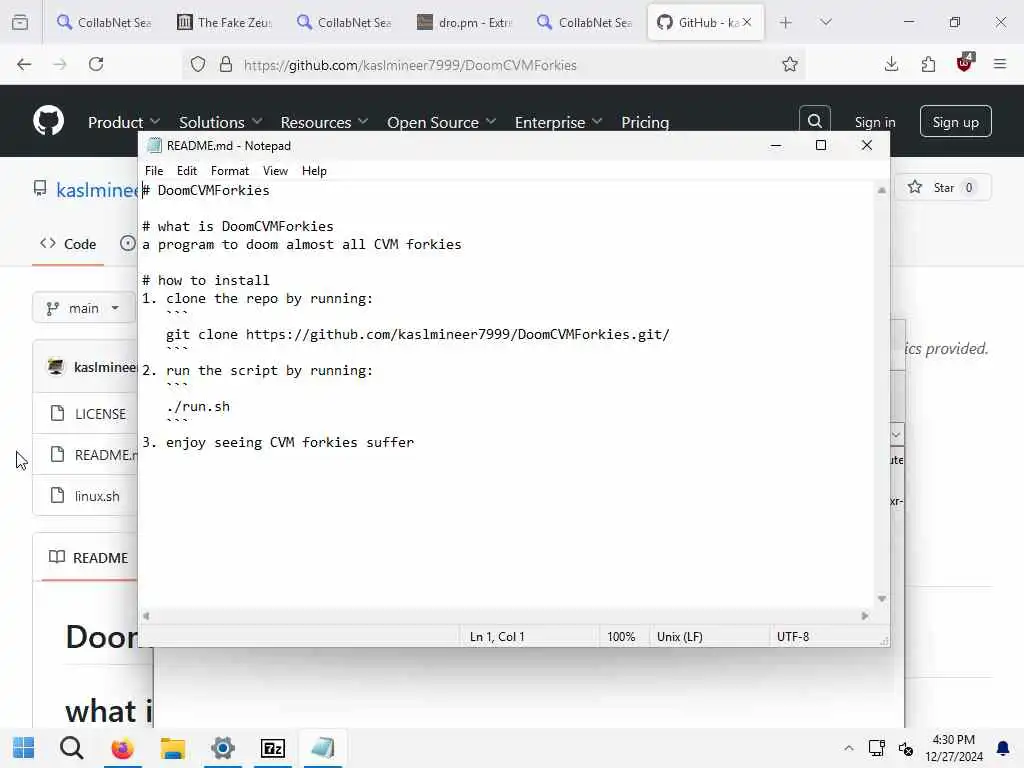The width and height of the screenshot is (1024, 768).
Task: Click "Unix (LF)" in Notepad status bar
Action: [680, 636]
